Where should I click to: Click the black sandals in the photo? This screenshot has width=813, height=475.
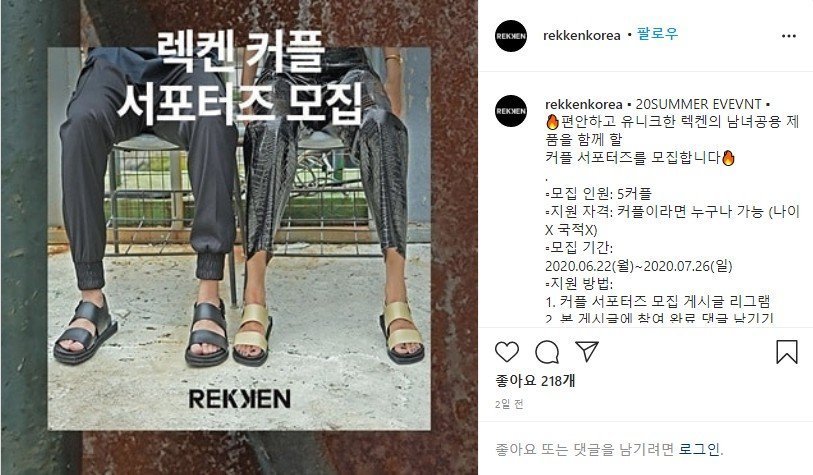coord(141,332)
